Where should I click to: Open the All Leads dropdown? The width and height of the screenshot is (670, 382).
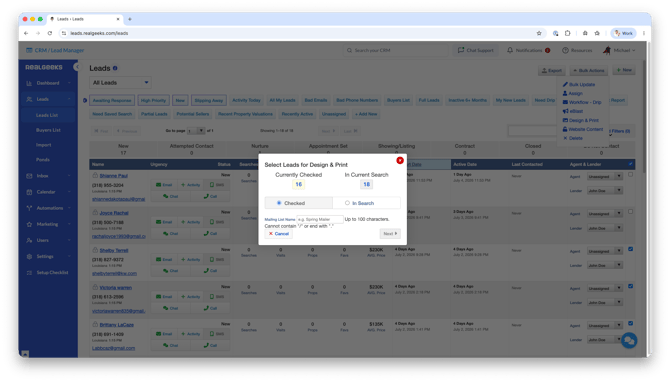point(120,82)
